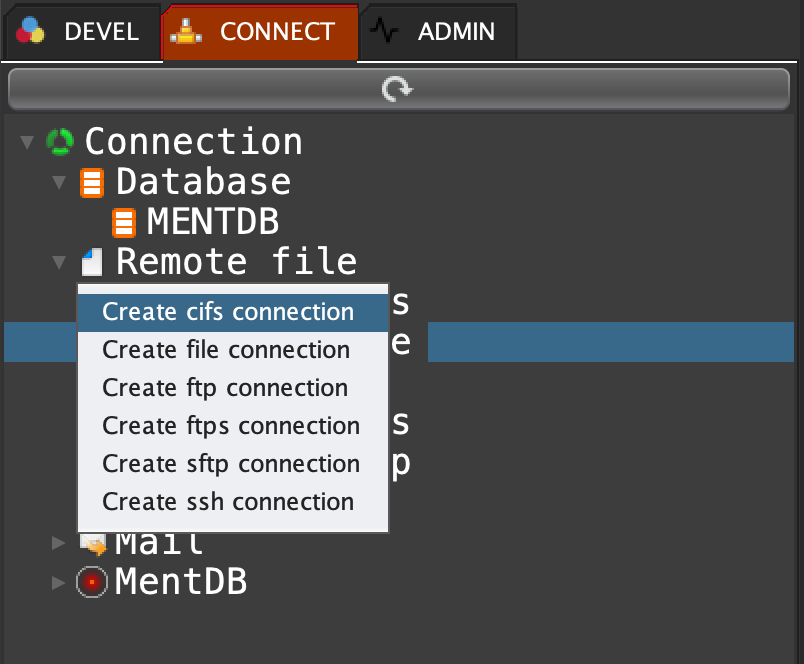This screenshot has height=664, width=804.
Task: Collapse the Remote file node
Action: pos(59,263)
